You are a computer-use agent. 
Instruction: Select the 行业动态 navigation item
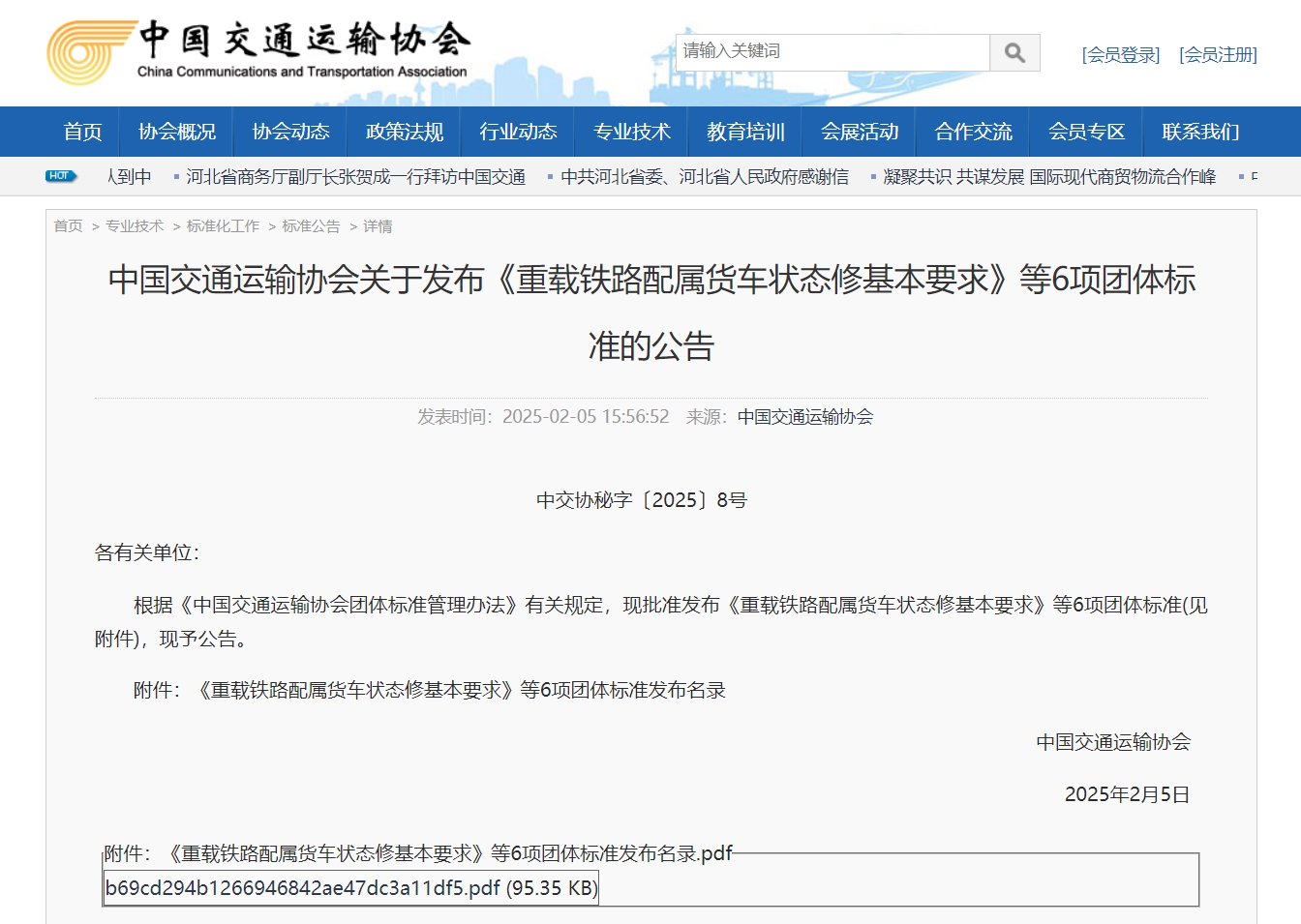tap(518, 132)
